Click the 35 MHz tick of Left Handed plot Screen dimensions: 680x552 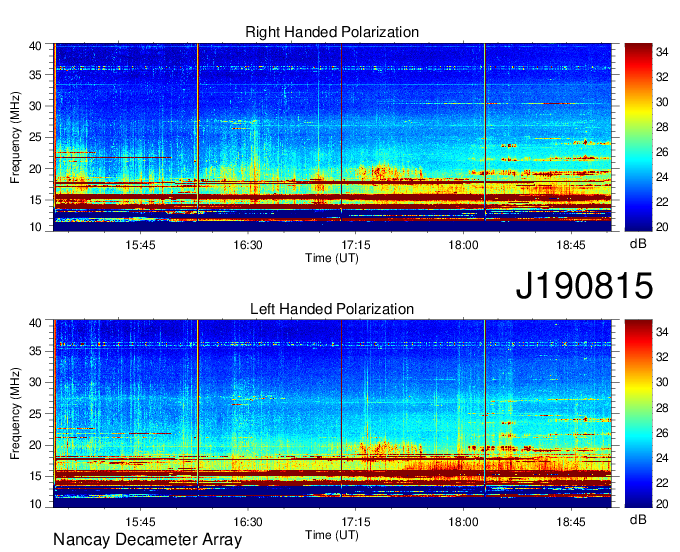[35, 351]
